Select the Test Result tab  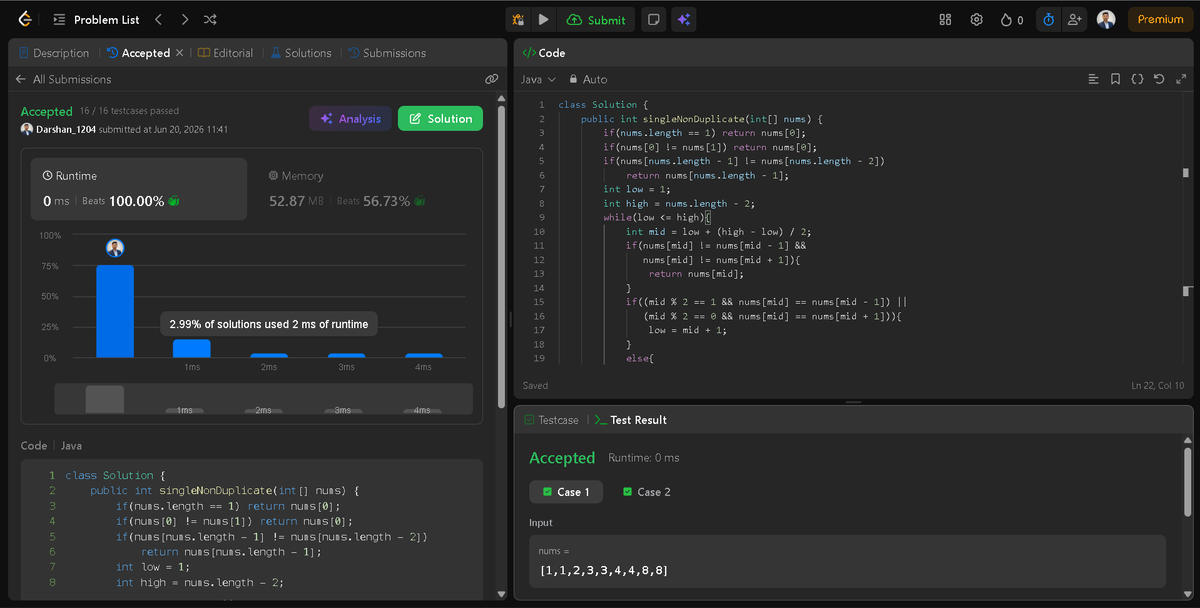(630, 420)
